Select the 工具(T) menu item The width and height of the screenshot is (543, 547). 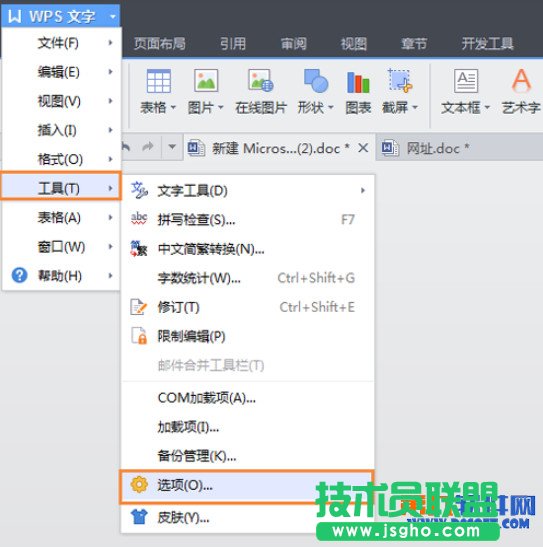point(61,186)
